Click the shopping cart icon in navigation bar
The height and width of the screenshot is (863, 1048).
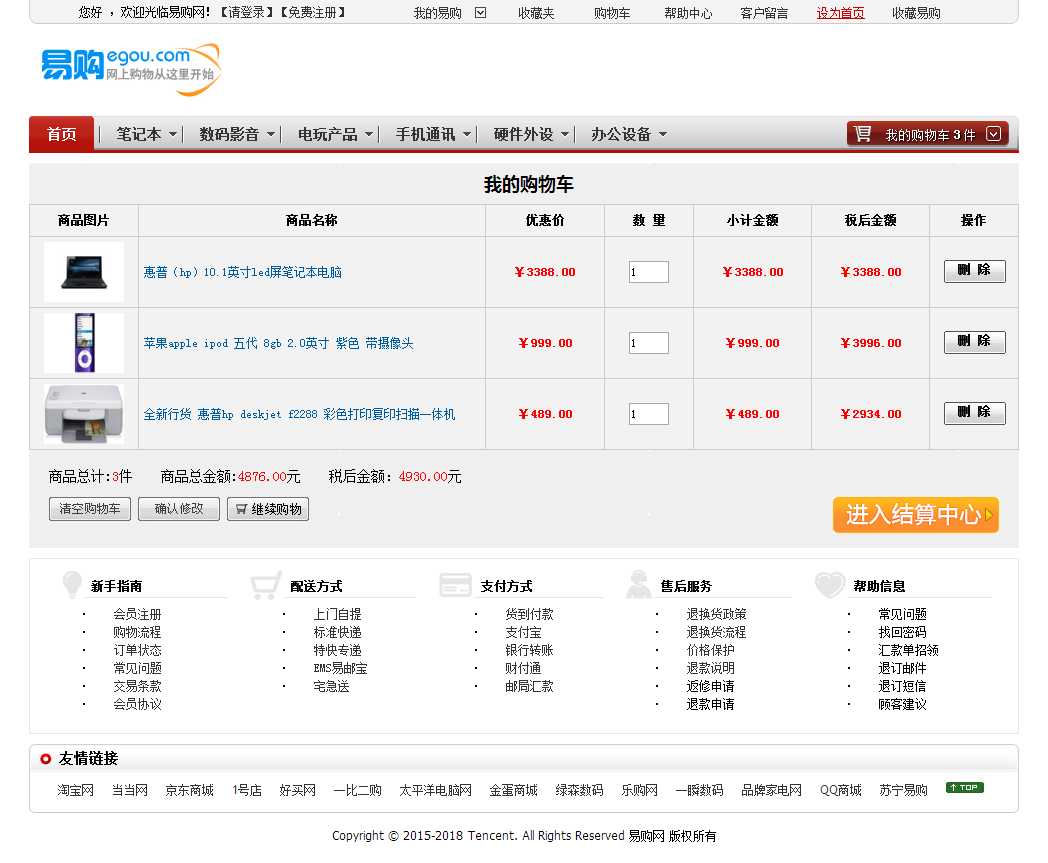(862, 134)
